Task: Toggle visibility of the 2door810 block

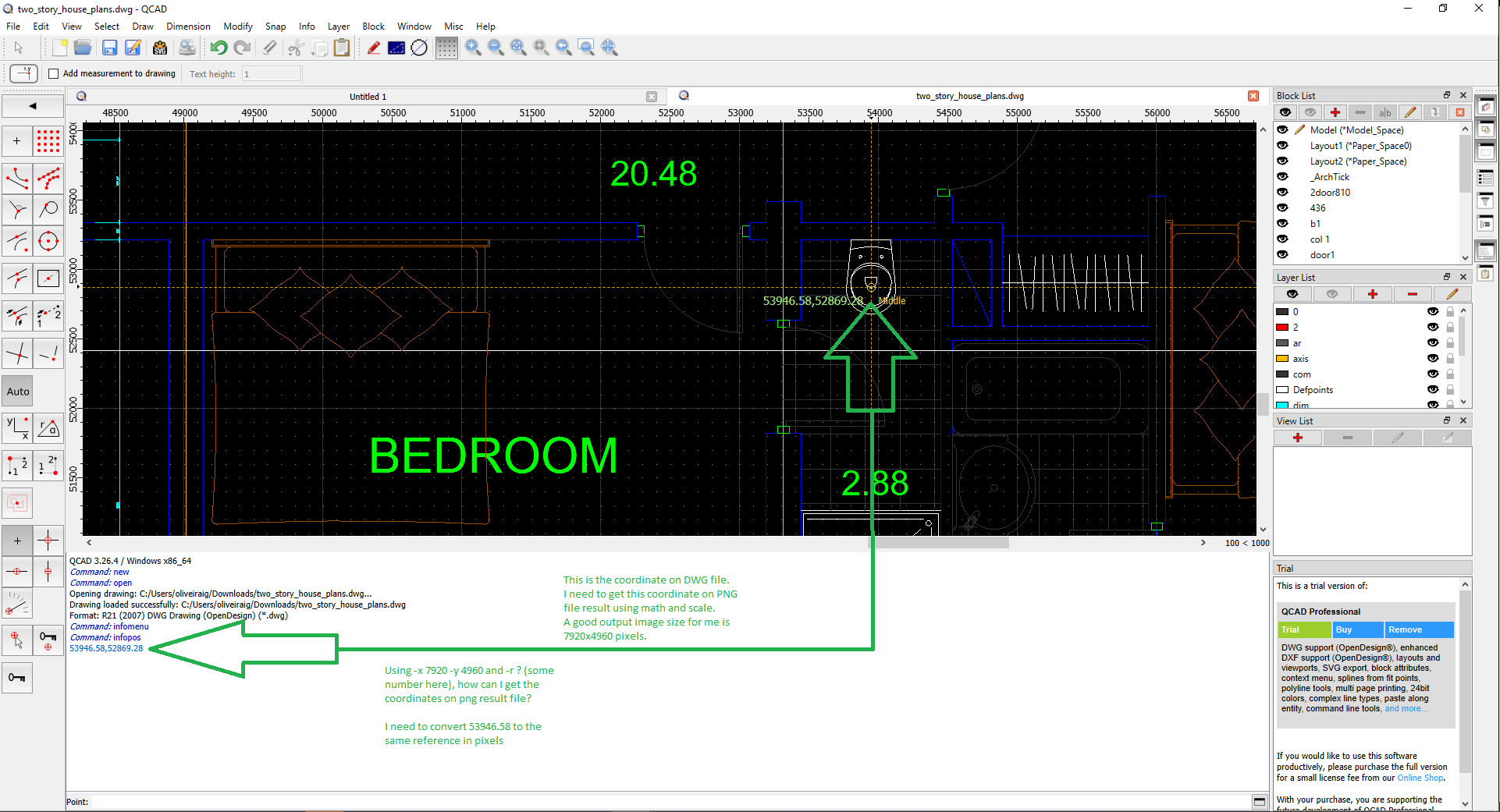Action: click(x=1282, y=193)
